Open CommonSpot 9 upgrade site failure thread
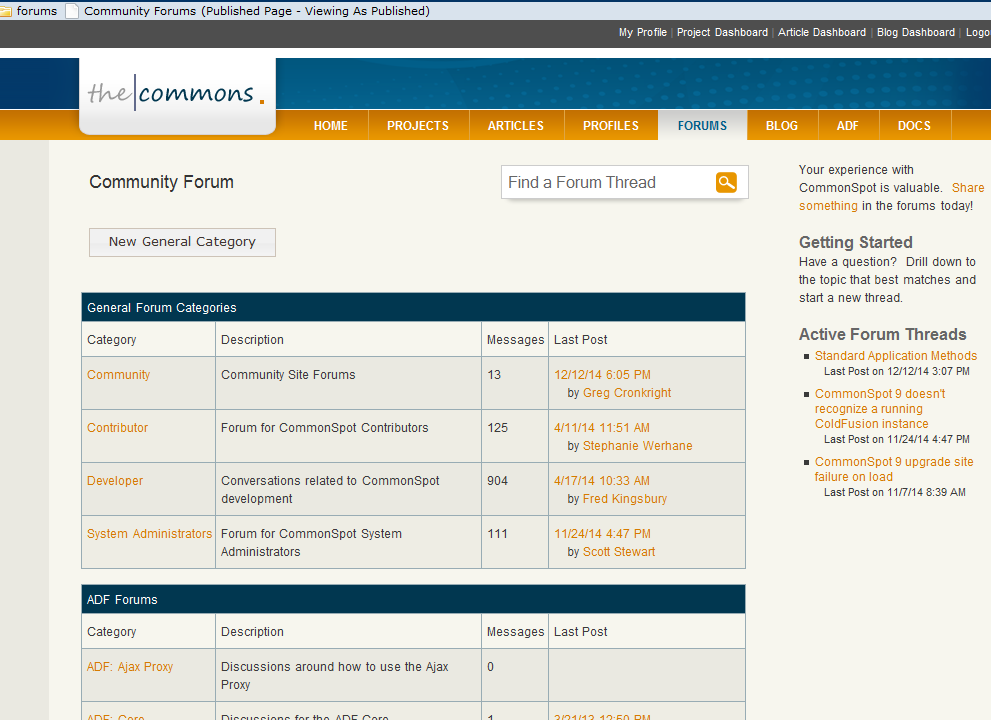Image resolution: width=991 pixels, height=720 pixels. tap(894, 470)
